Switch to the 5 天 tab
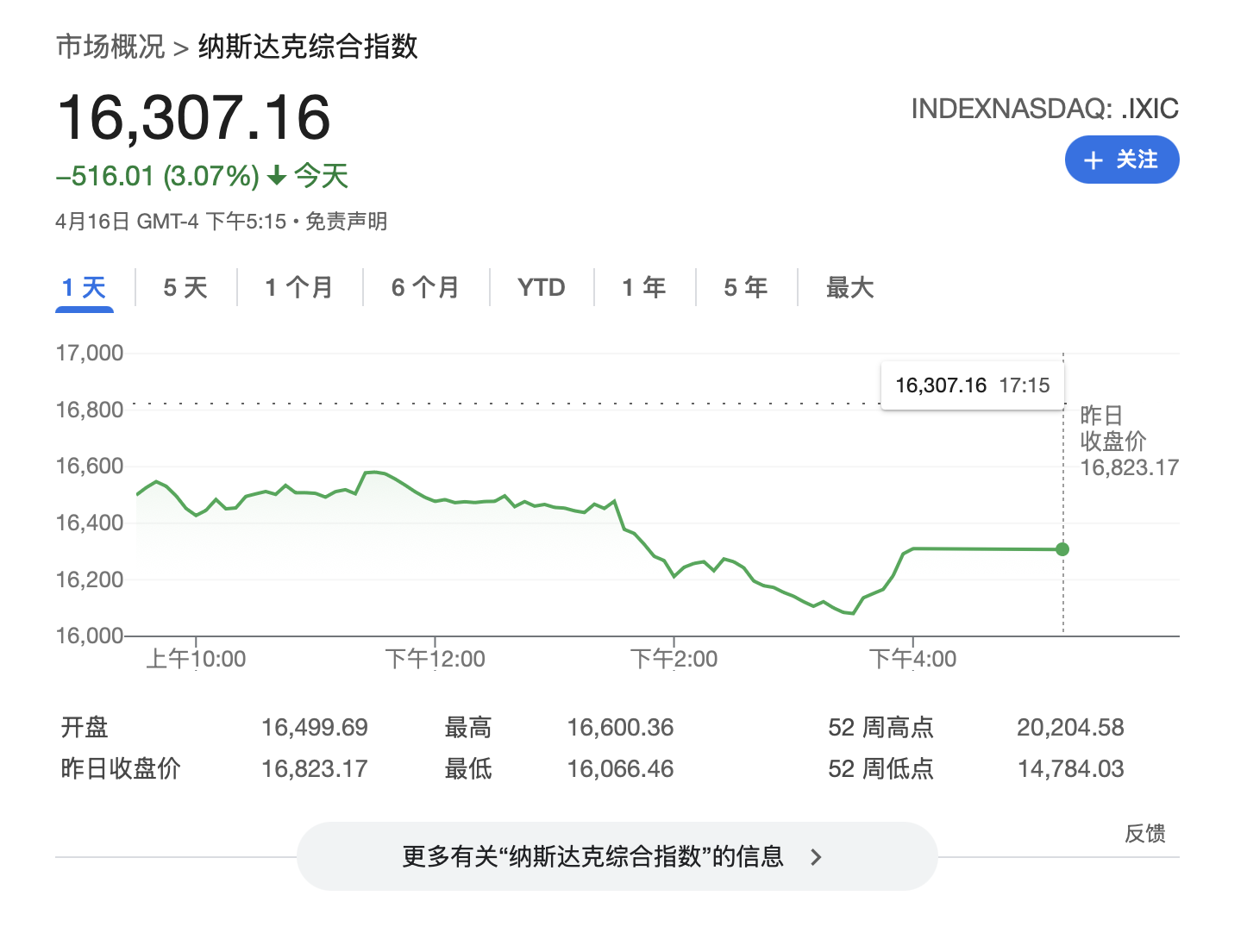This screenshot has height=952, width=1247. click(185, 287)
